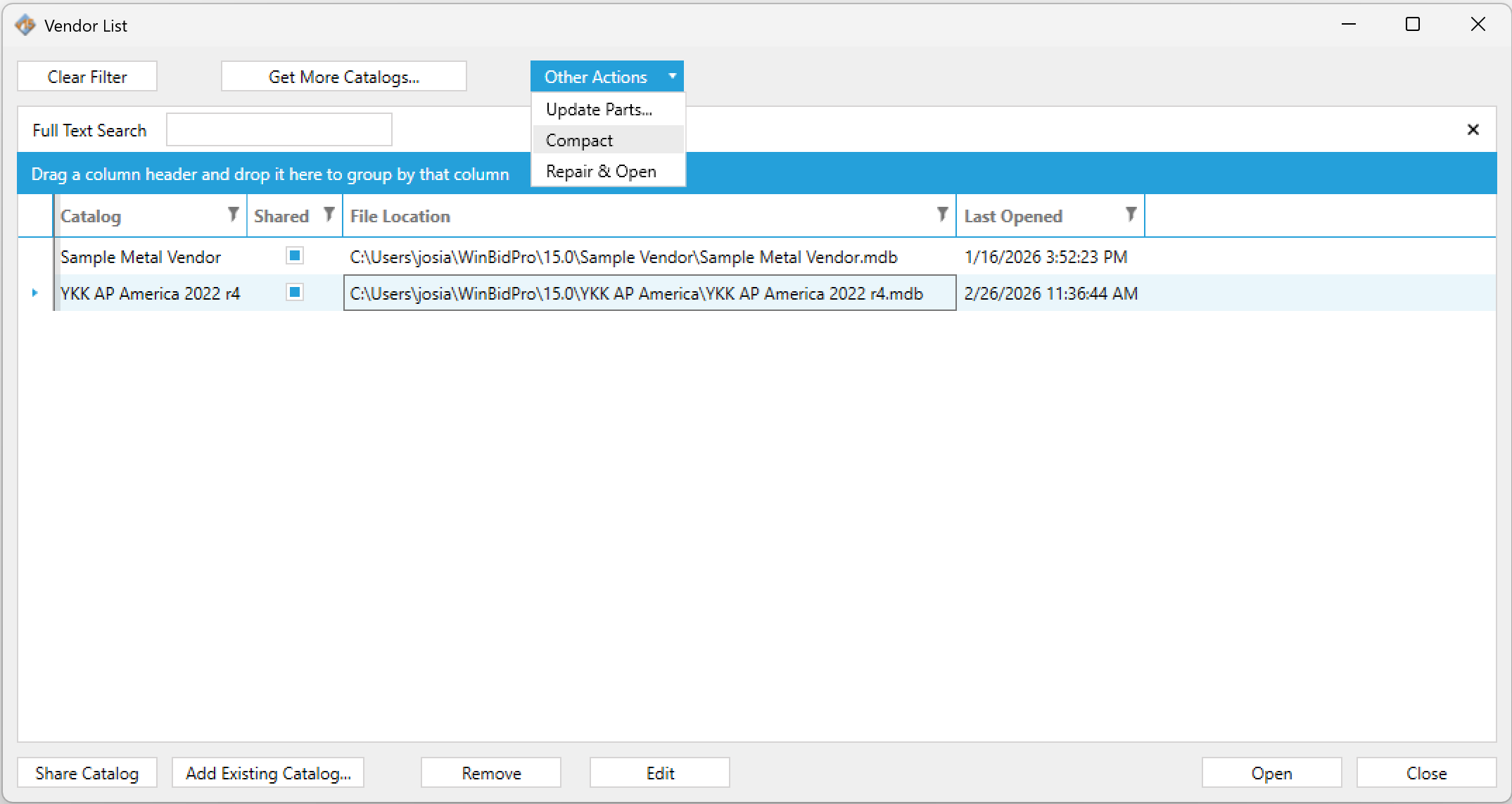This screenshot has height=804, width=1512.
Task: Focus the Full Text Search field
Action: click(279, 130)
